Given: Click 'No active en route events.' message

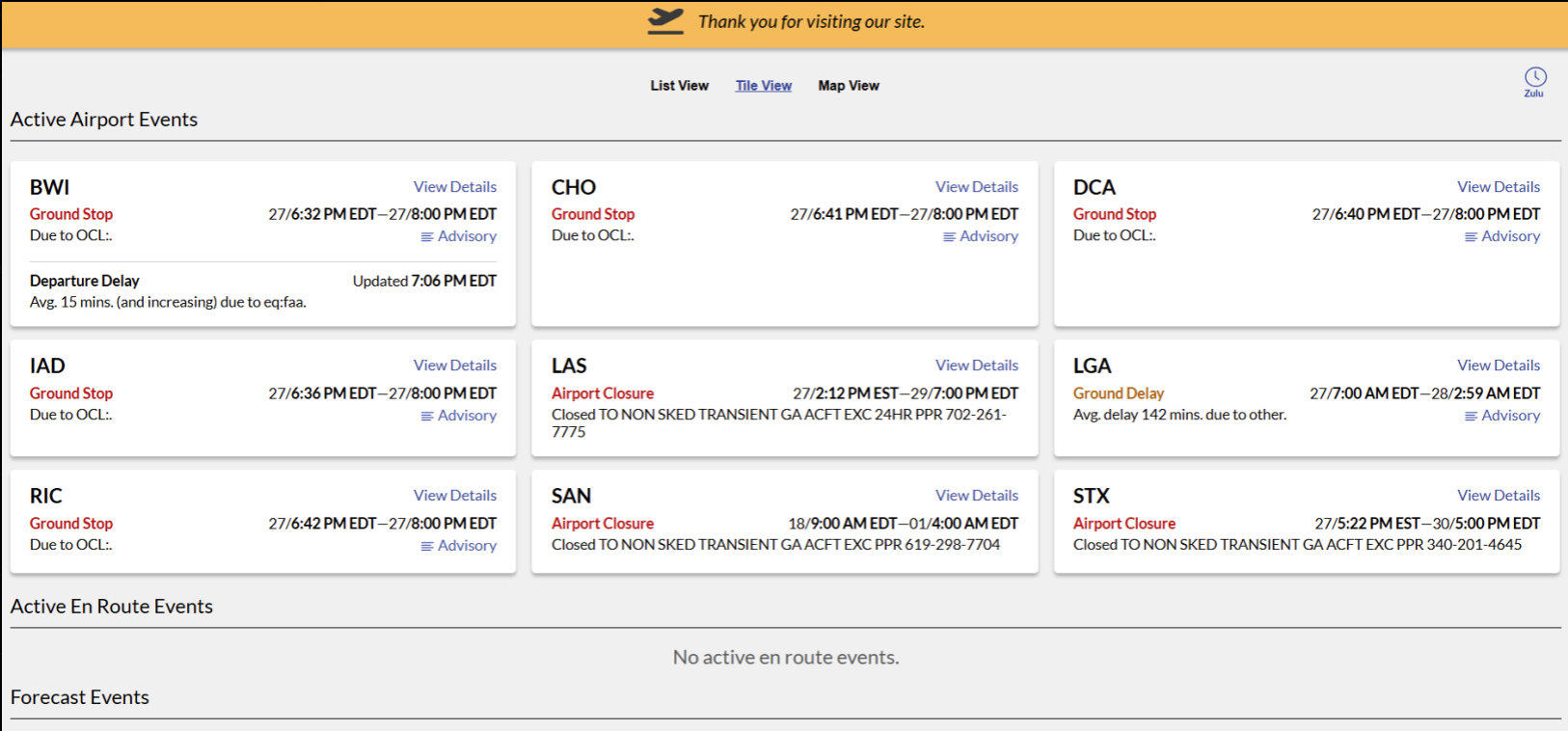Looking at the screenshot, I should coord(786,658).
